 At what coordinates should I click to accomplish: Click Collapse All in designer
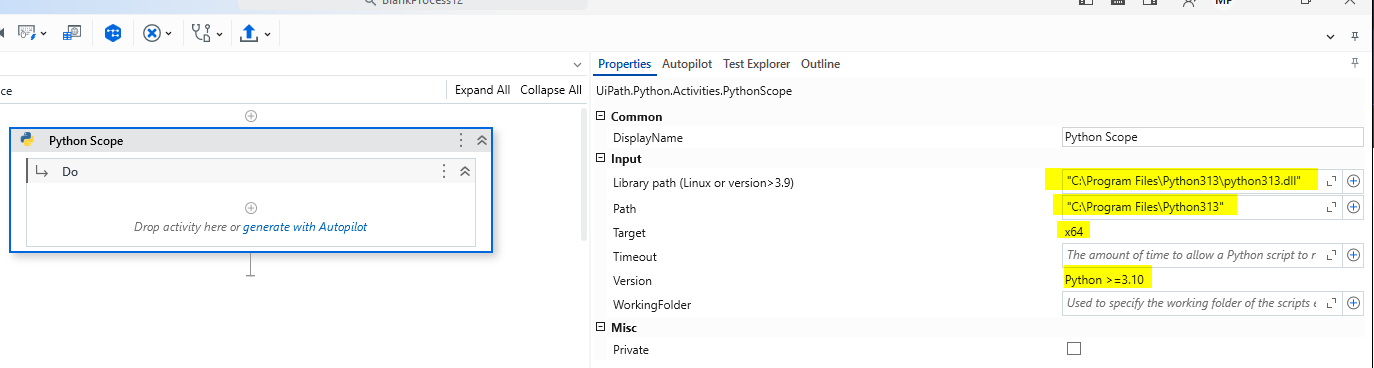[550, 90]
